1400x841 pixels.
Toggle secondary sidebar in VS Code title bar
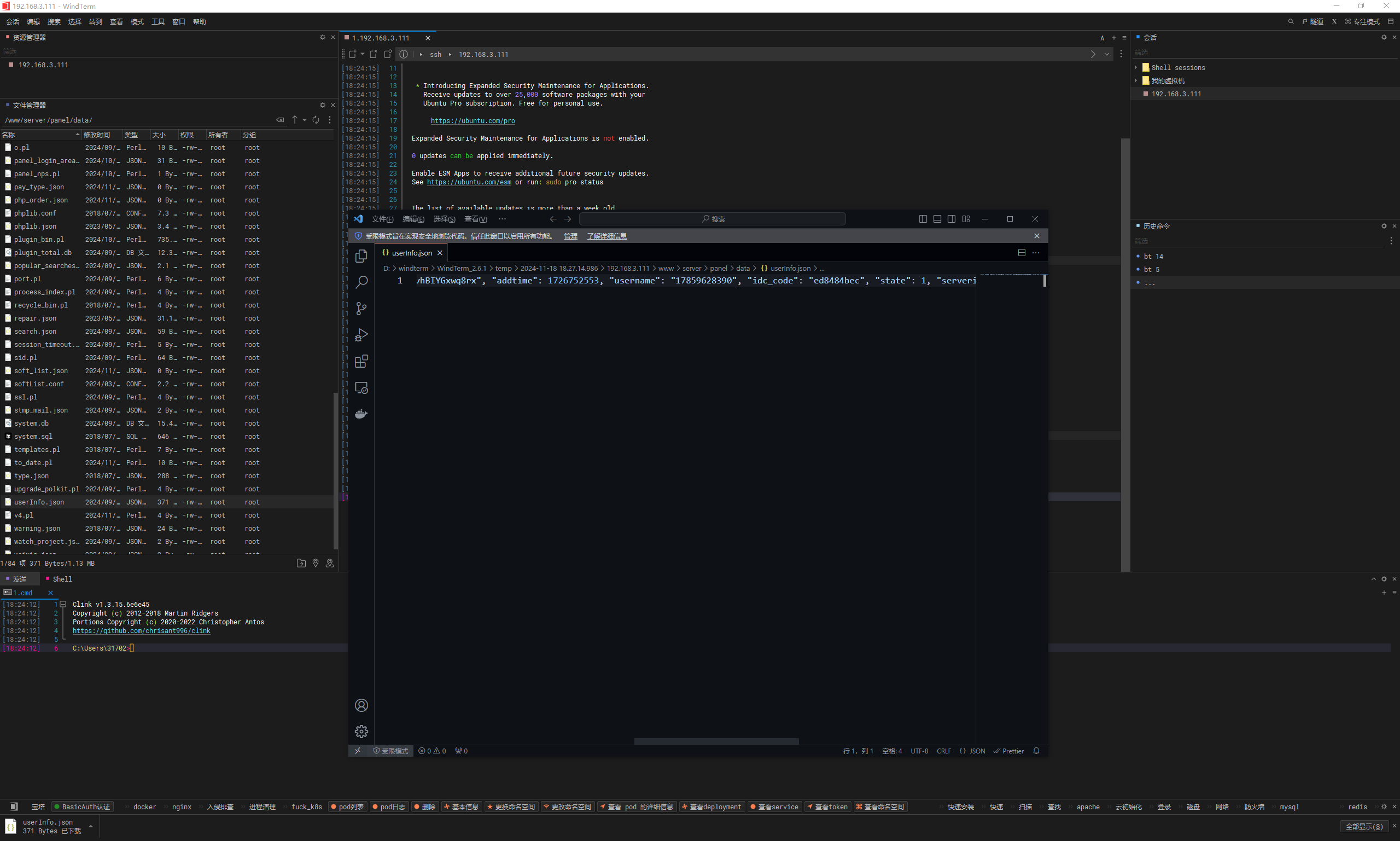[952, 219]
